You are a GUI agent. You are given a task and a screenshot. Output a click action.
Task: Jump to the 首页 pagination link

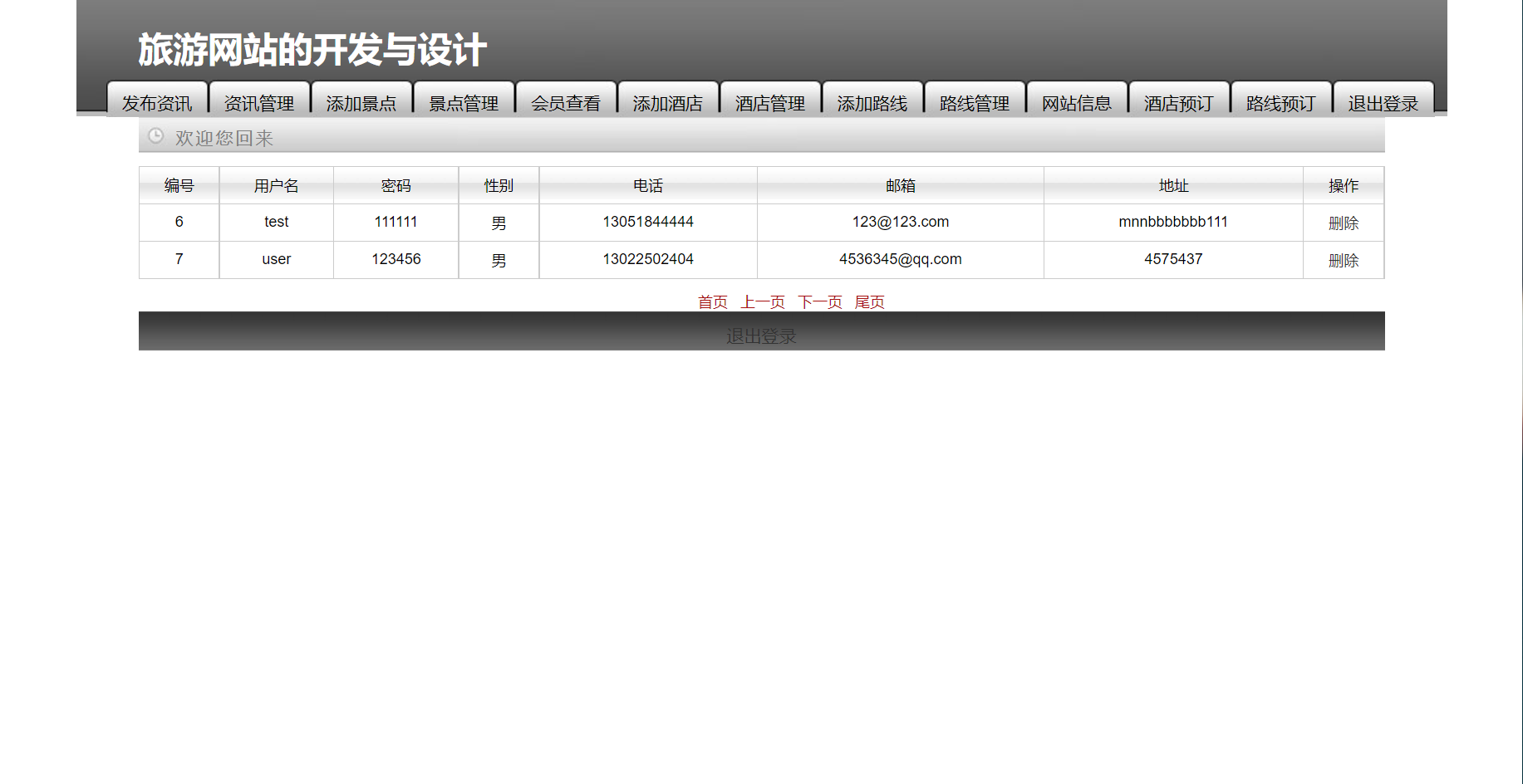(713, 302)
